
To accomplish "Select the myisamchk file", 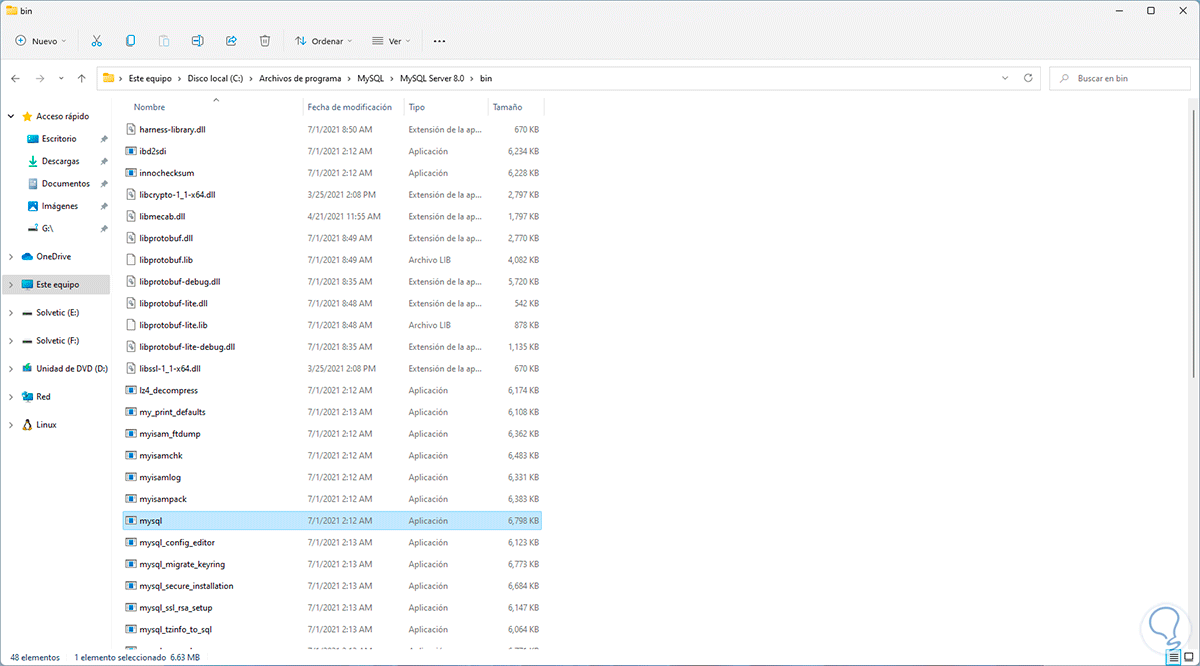I will [331, 456].
